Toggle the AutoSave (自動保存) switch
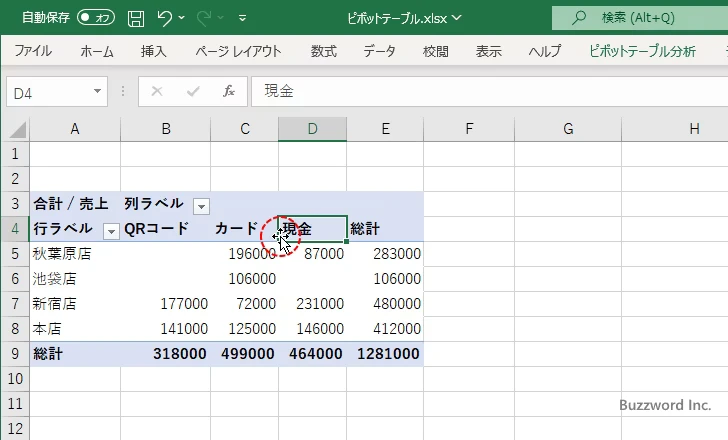 point(96,18)
